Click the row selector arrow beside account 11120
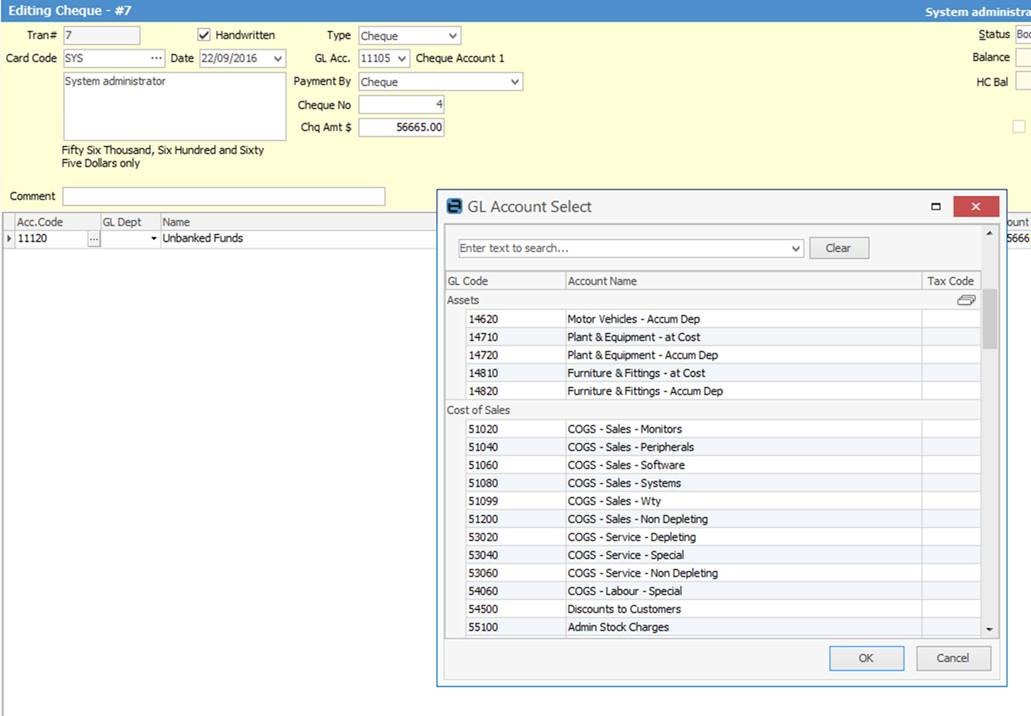The height and width of the screenshot is (716, 1031). (8, 238)
